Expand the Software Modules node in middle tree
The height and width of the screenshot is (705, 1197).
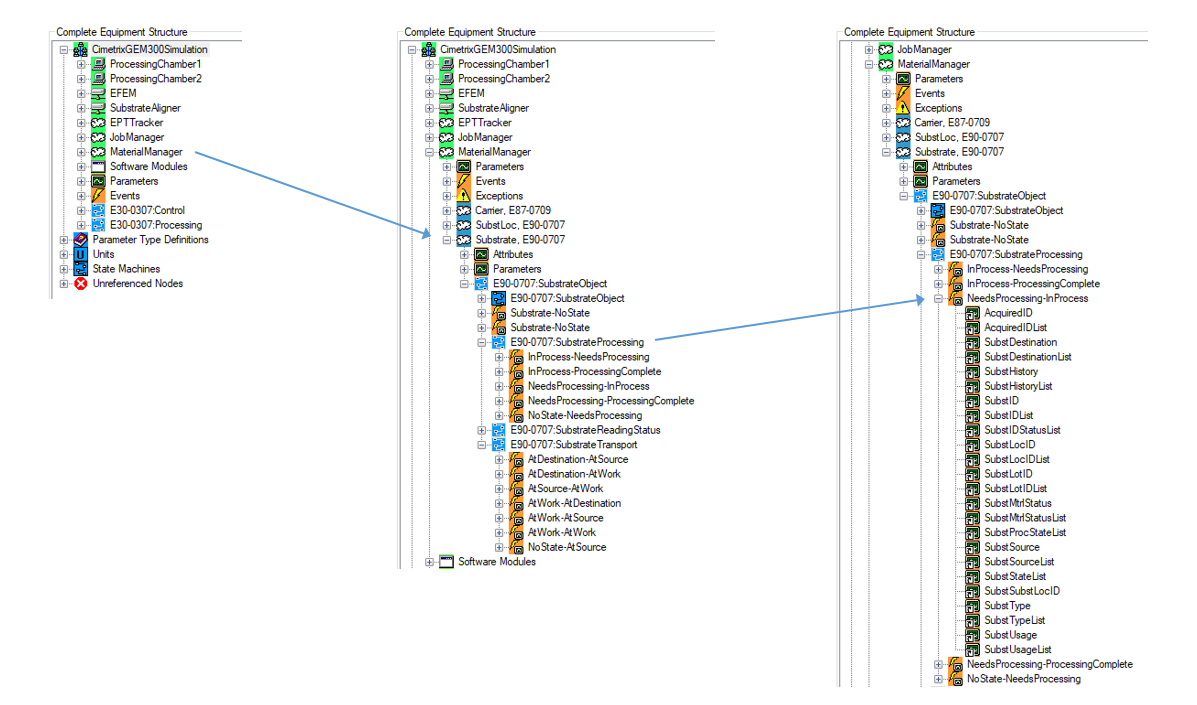[429, 561]
